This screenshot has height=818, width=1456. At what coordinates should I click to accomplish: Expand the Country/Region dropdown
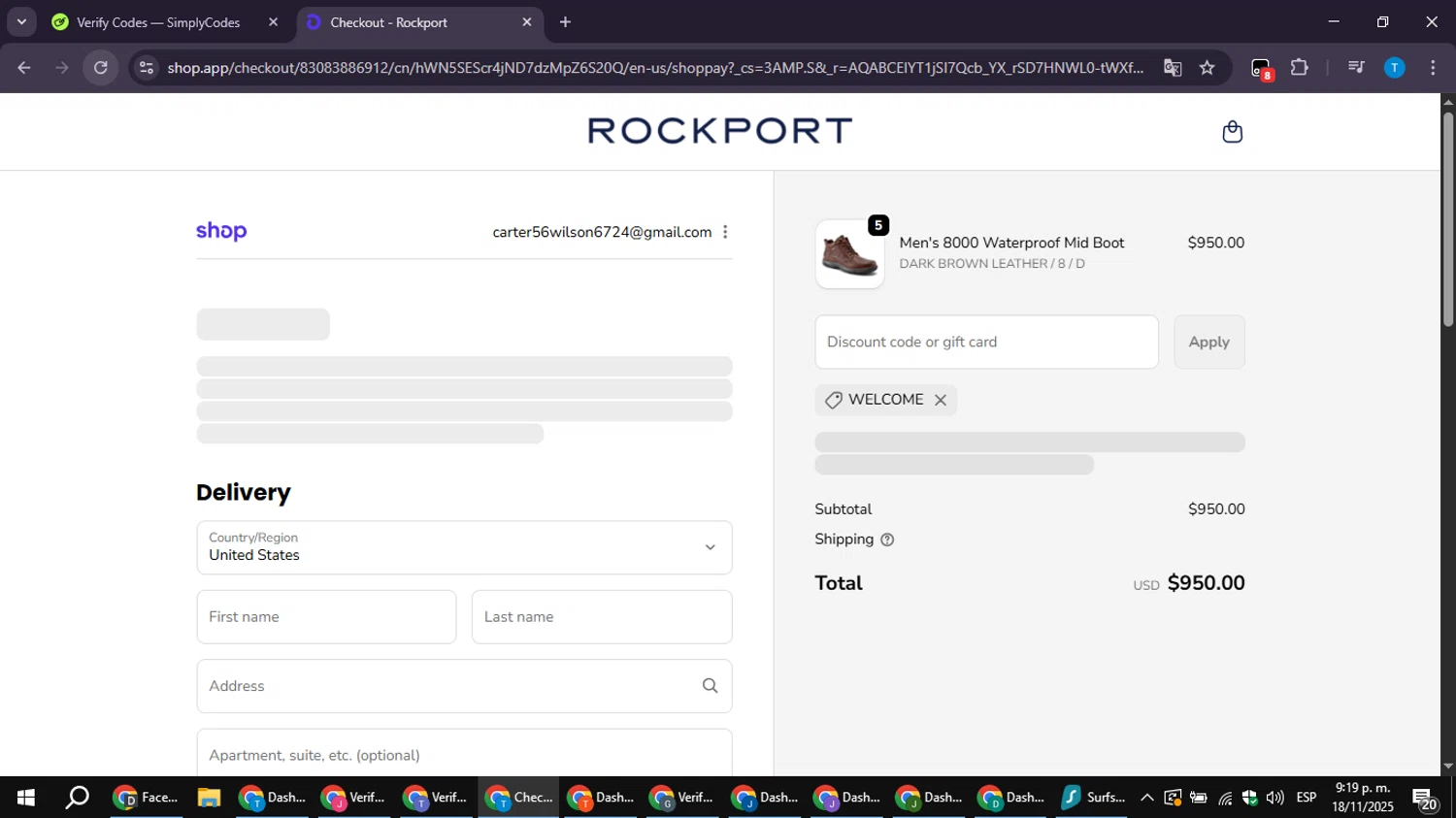[464, 547]
